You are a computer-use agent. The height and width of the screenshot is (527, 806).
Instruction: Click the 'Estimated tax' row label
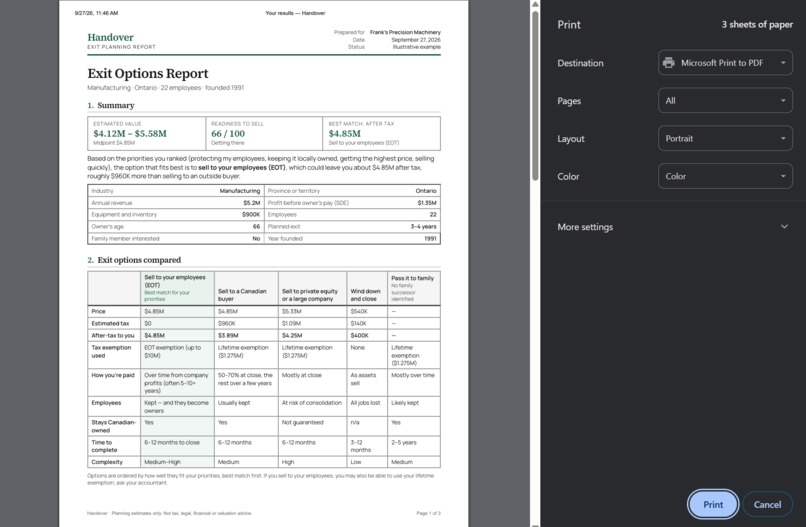pos(110,323)
